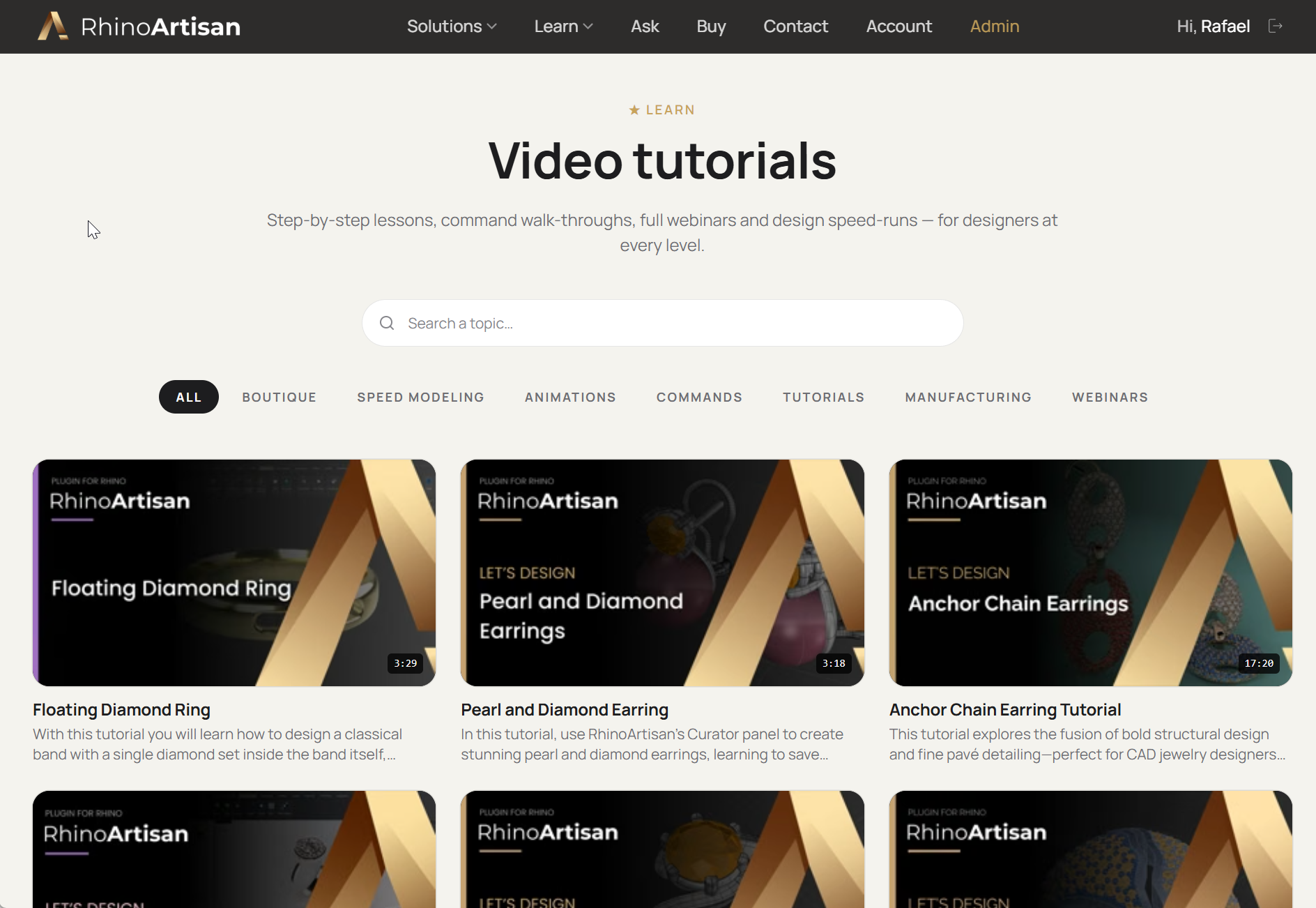Viewport: 1316px width, 908px height.
Task: Open the second-row middle thumbnail with yellow gemstone
Action: click(x=662, y=849)
